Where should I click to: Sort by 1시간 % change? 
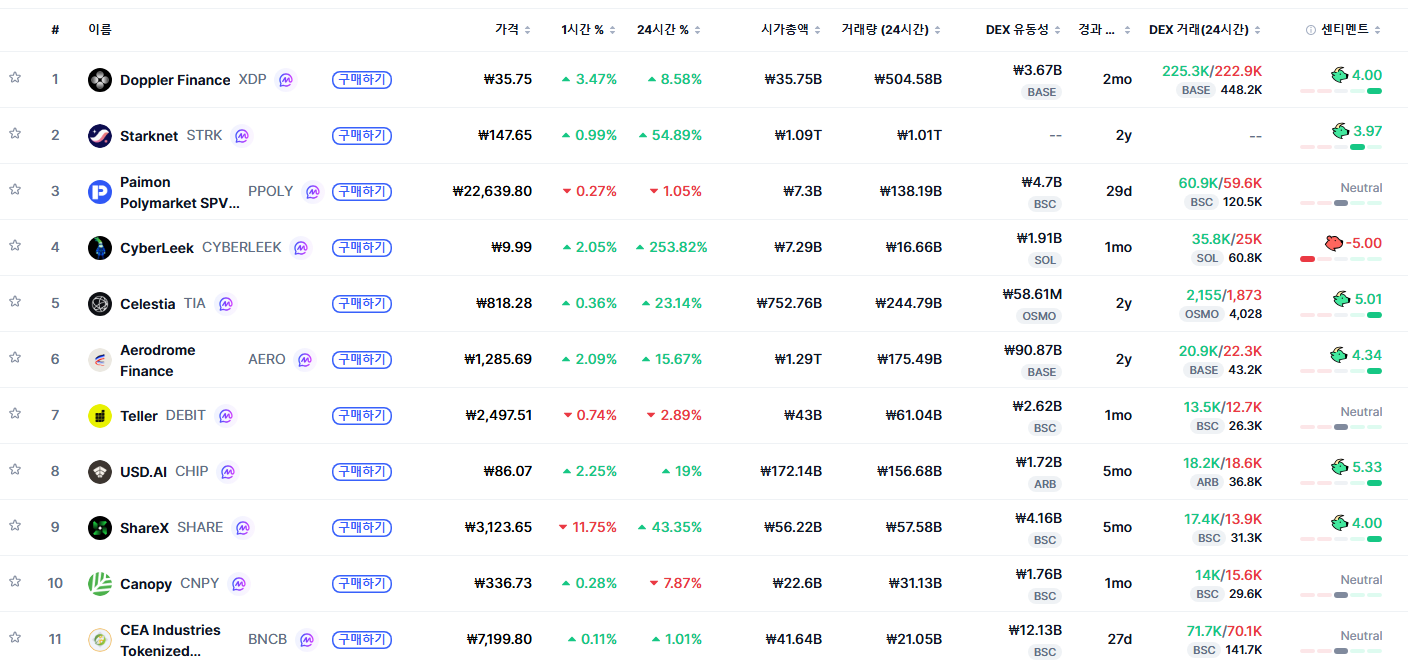click(x=589, y=30)
